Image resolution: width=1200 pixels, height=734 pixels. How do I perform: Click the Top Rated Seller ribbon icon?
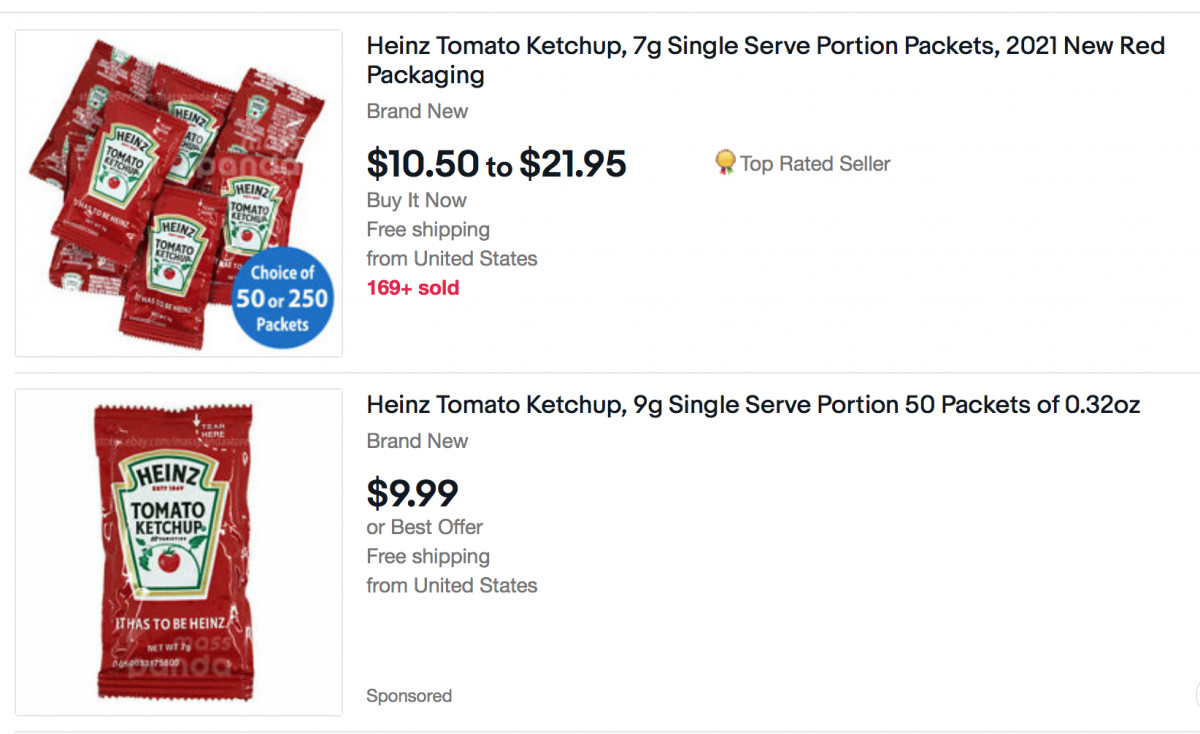coord(725,163)
